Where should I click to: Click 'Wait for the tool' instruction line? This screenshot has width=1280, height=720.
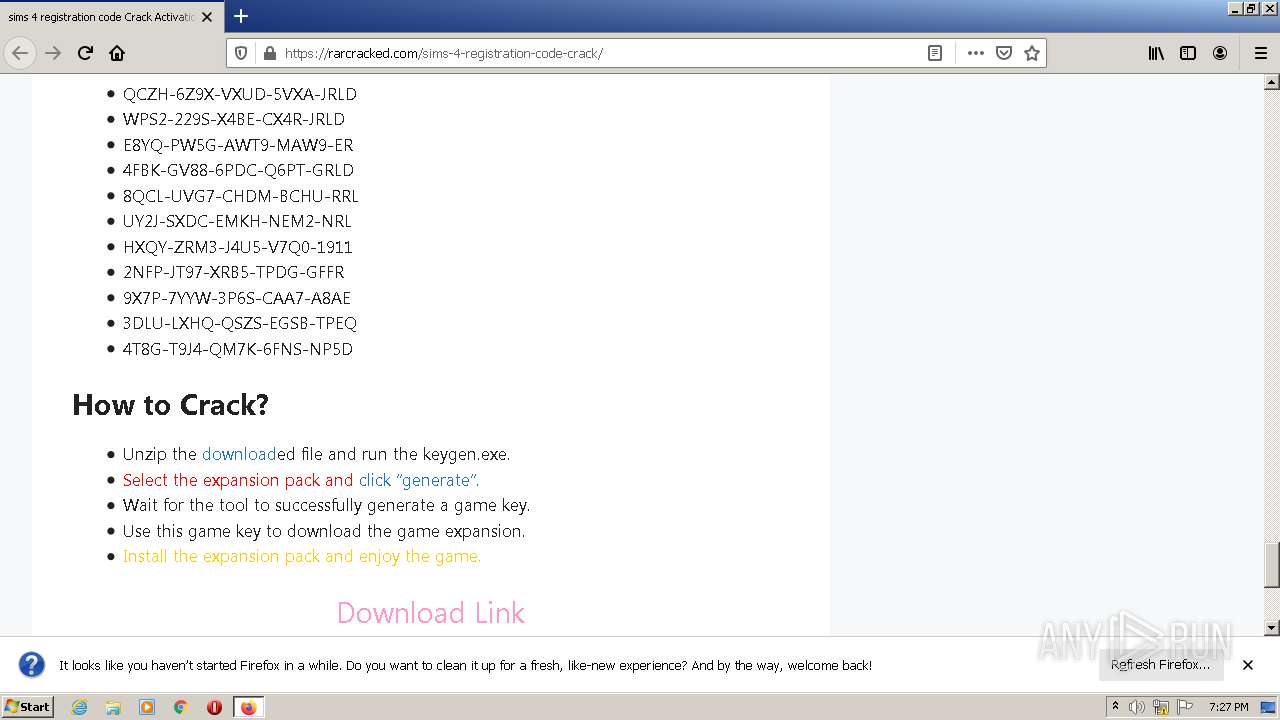(327, 505)
